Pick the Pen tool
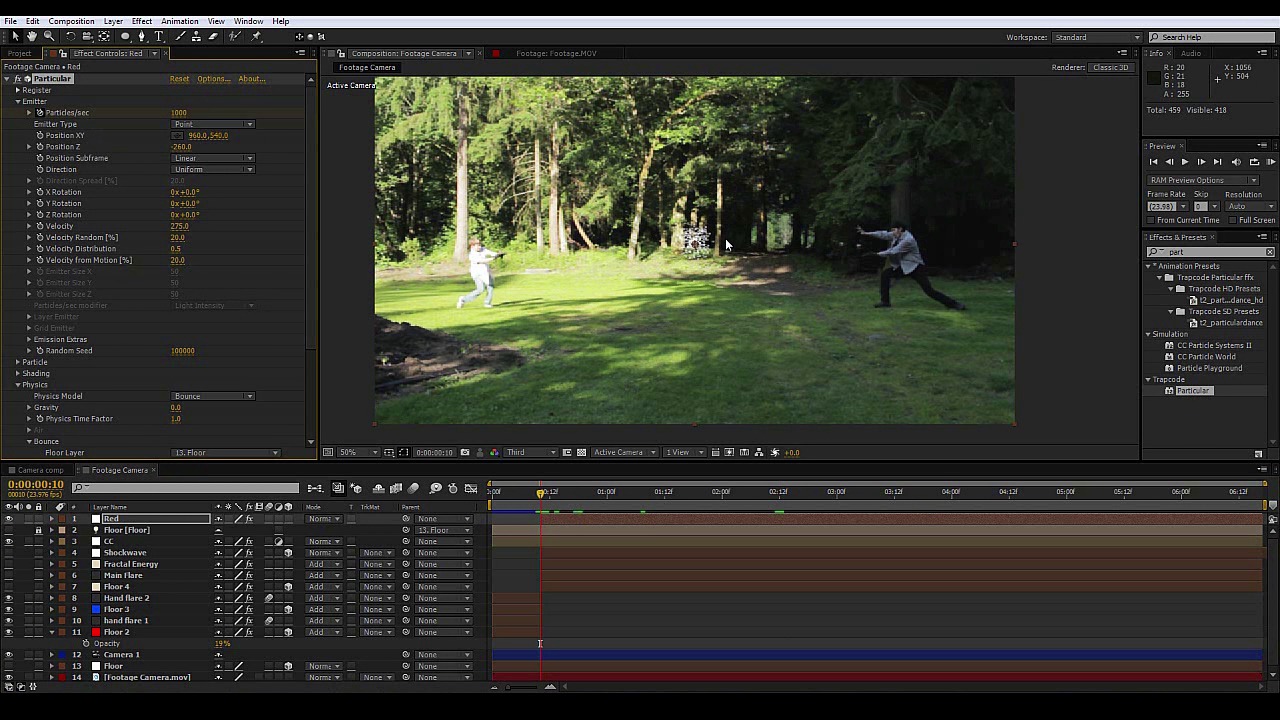 click(141, 36)
